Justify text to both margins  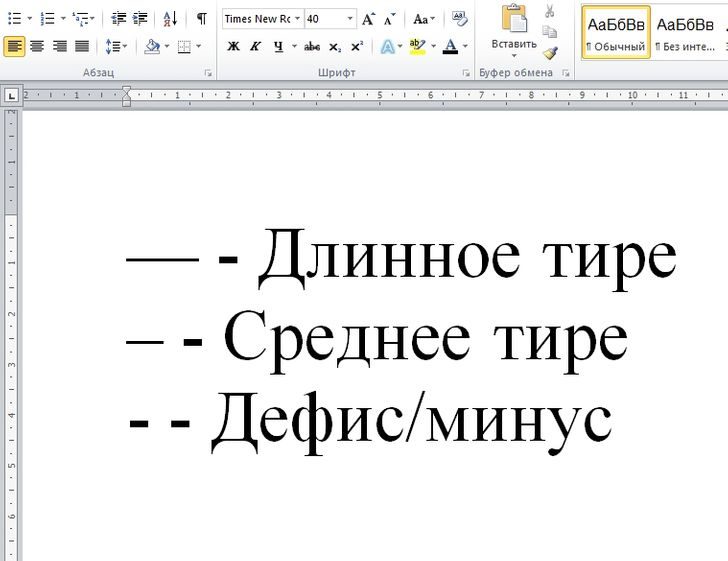pyautogui.click(x=81, y=46)
